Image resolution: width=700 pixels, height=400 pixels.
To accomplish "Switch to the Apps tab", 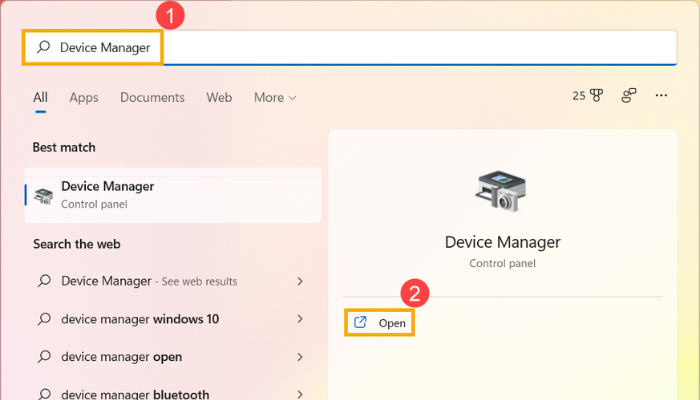I will (x=84, y=97).
